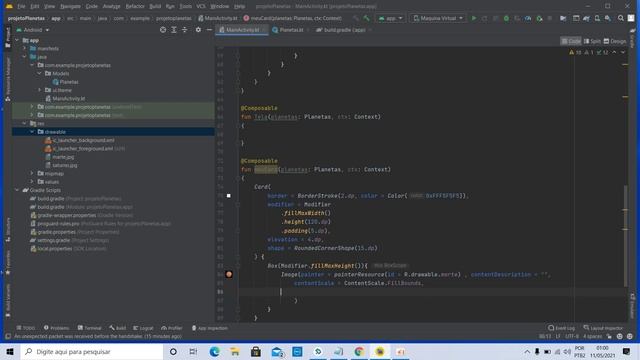Open the app run configuration dropdown
Image resolution: width=640 pixels, height=360 pixels.
pos(391,18)
